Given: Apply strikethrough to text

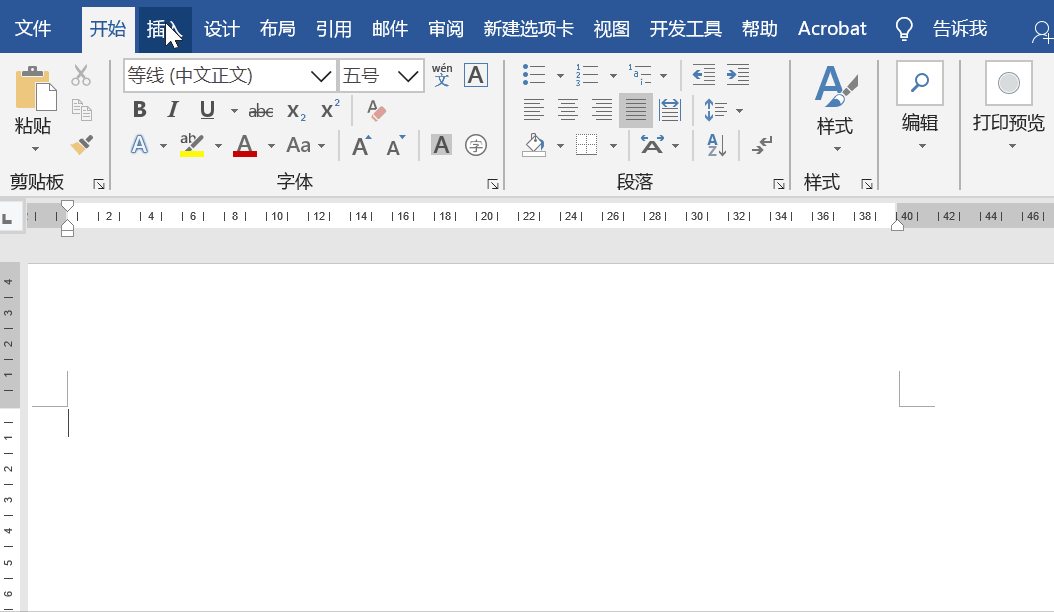Looking at the screenshot, I should click(x=260, y=110).
